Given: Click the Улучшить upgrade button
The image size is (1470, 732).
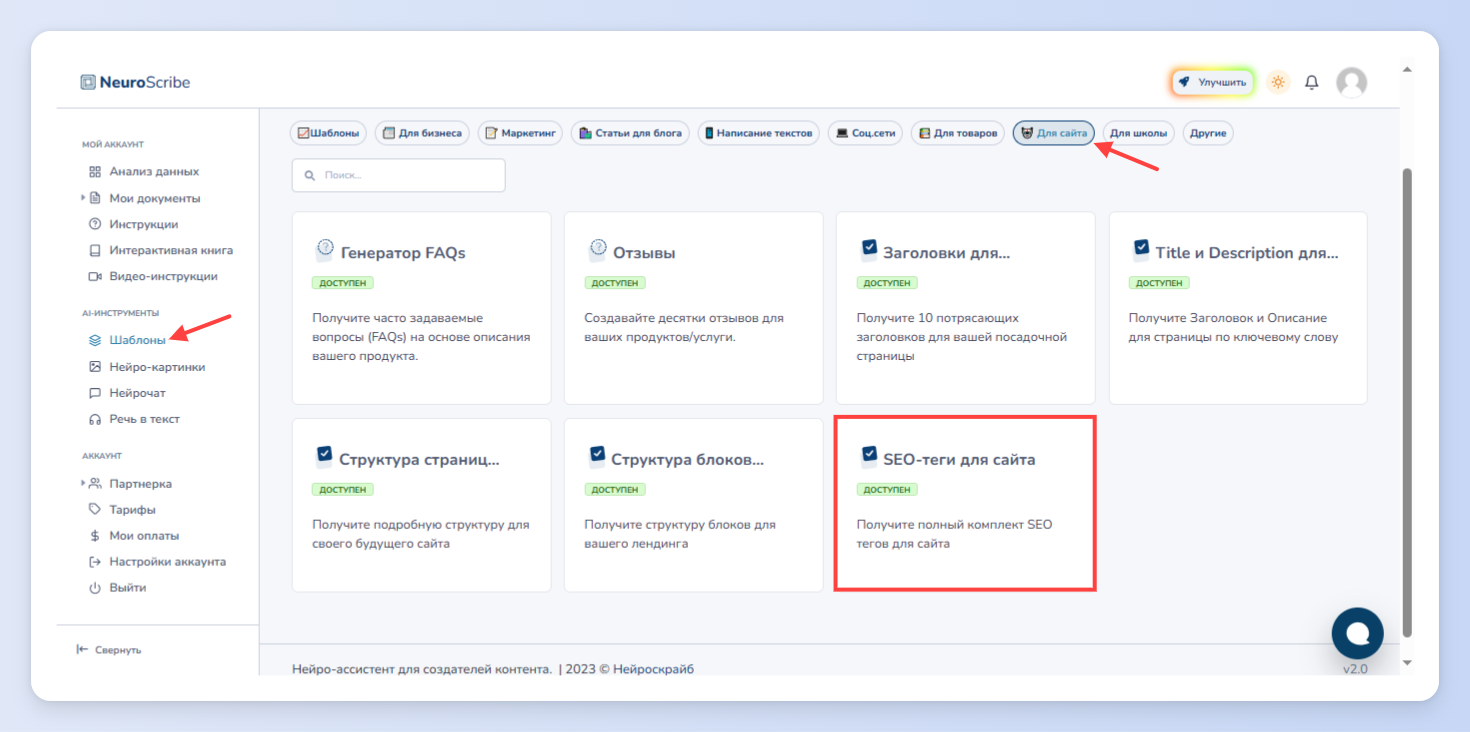Looking at the screenshot, I should [x=1213, y=82].
